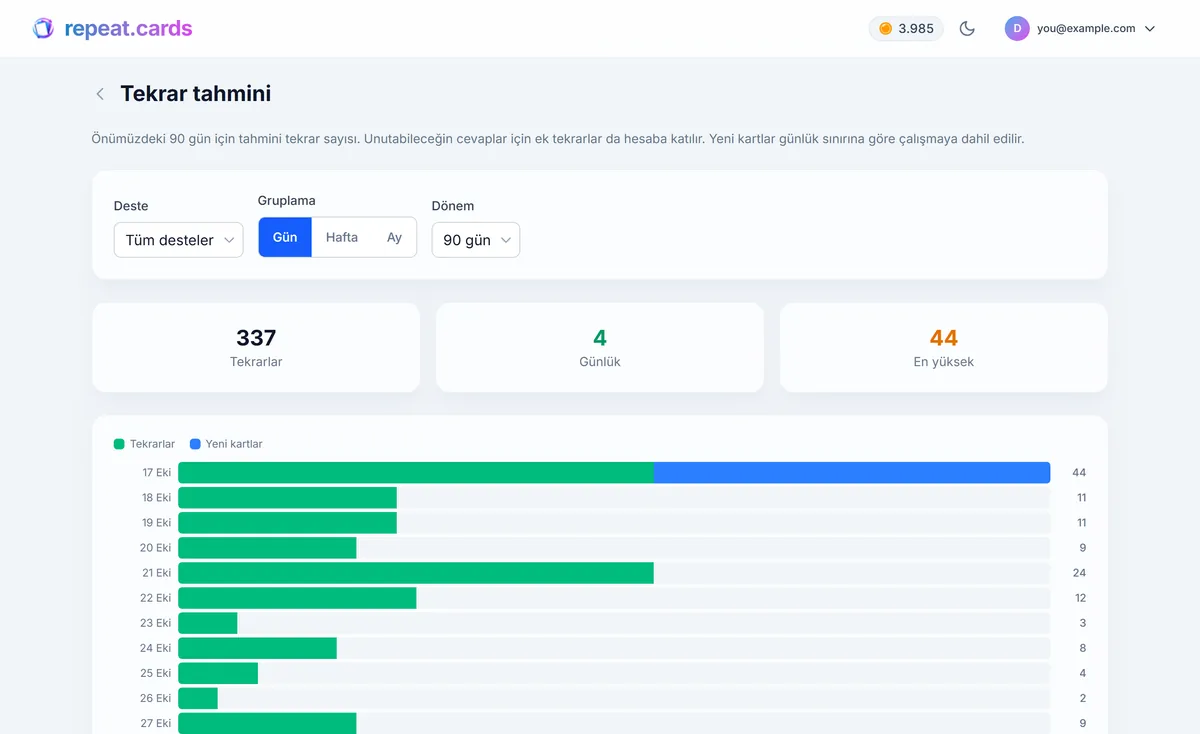
Task: Click the green bar for 21 Eki
Action: [416, 573]
